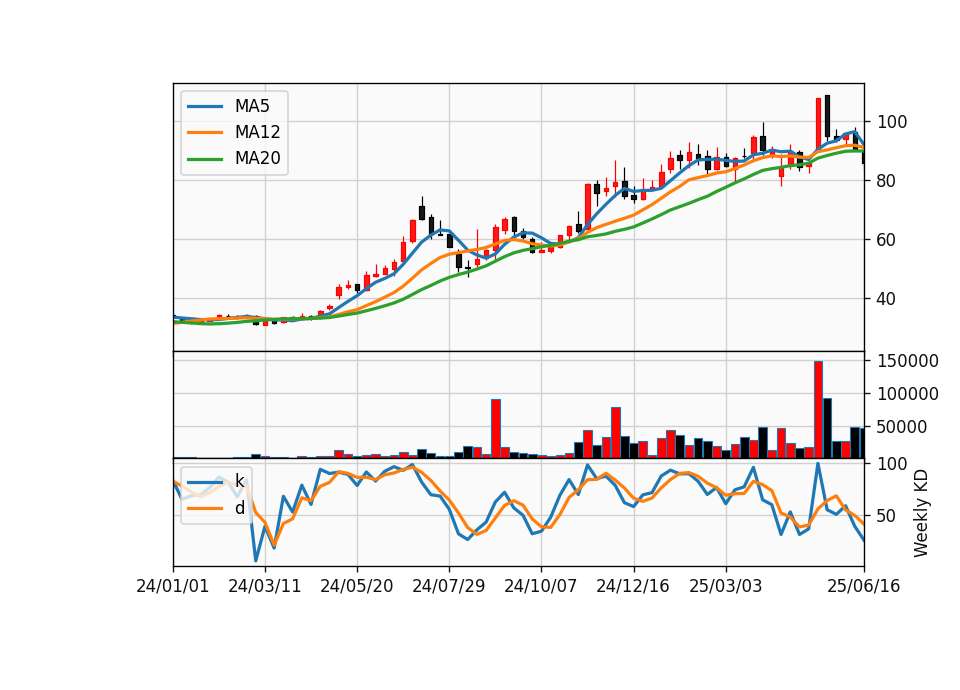Click the 24/03/11 date axis label

point(264,586)
